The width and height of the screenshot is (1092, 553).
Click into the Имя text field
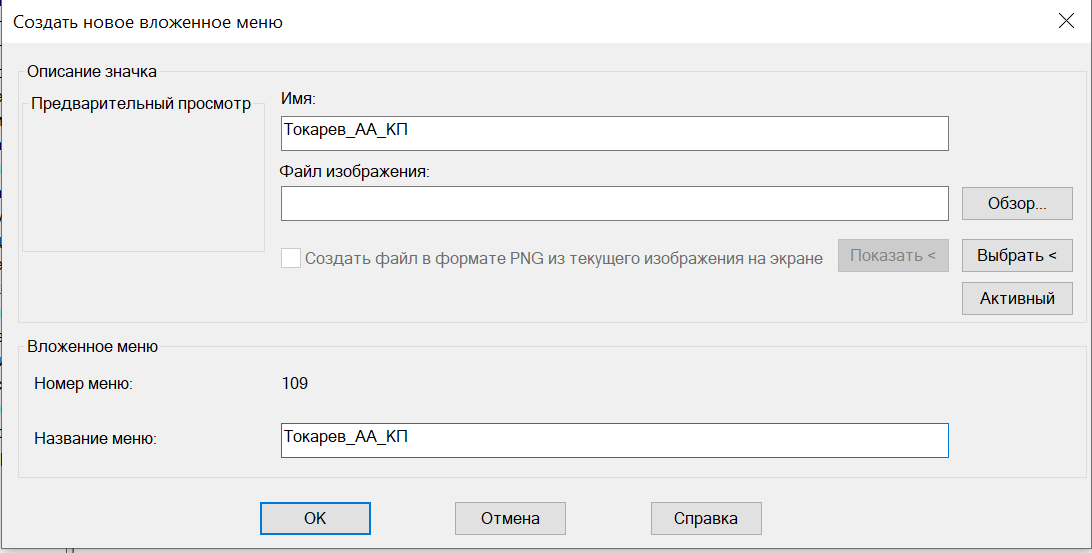point(614,133)
